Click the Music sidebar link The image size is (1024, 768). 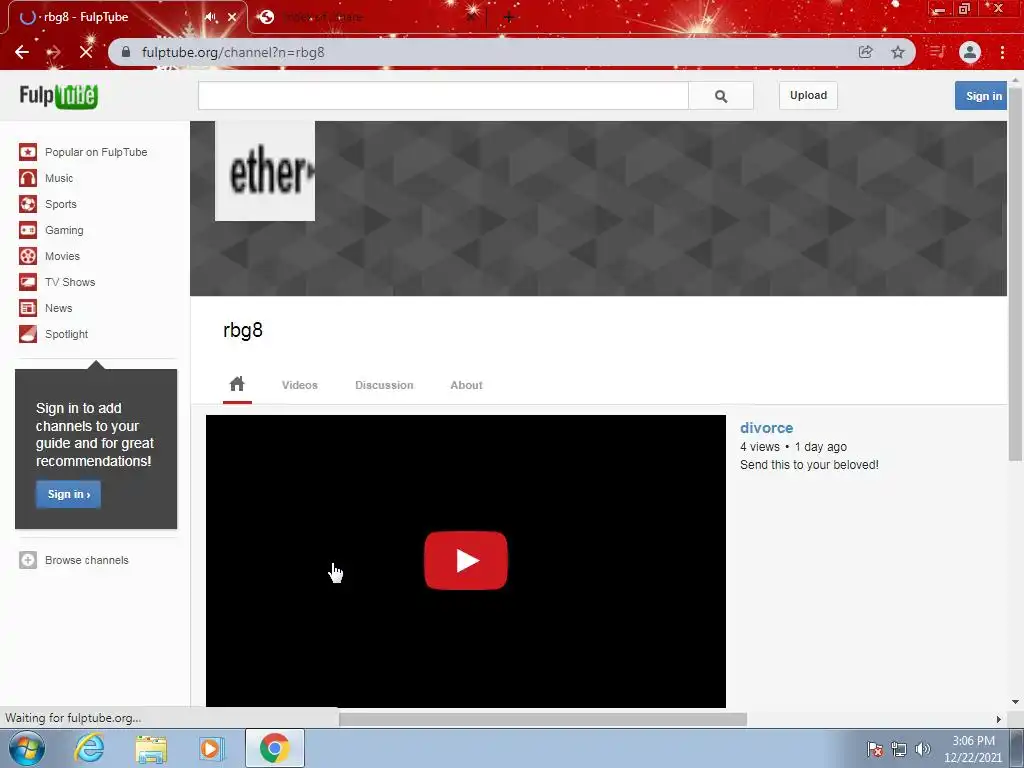tap(59, 178)
